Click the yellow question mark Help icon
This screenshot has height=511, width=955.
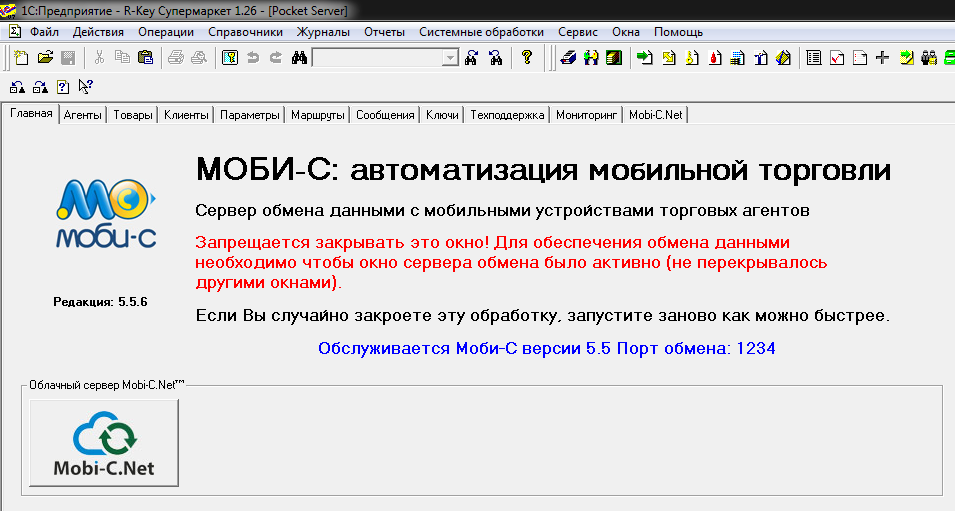pyautogui.click(x=527, y=58)
